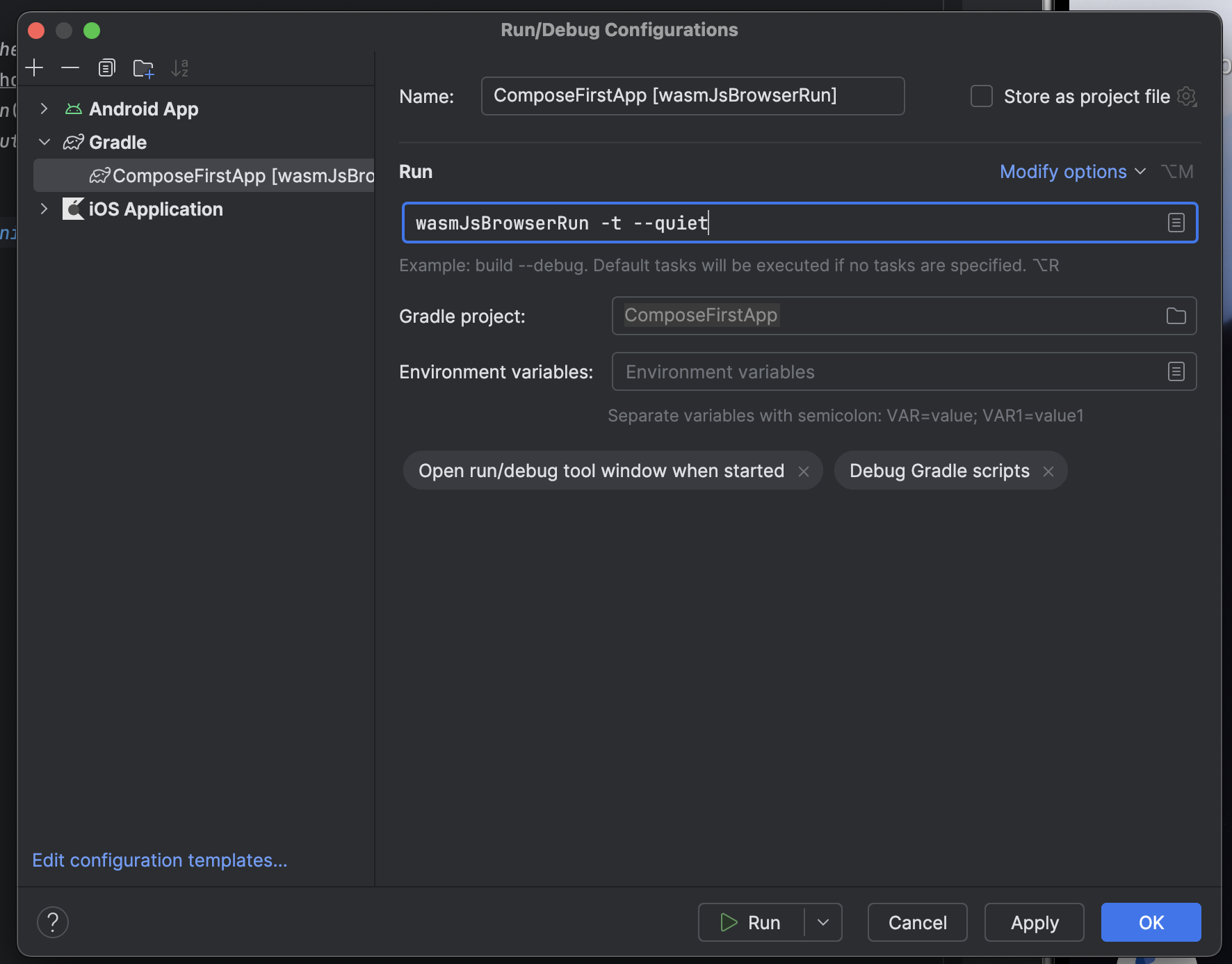Remove the selected configuration
Viewport: 1232px width, 964px height.
[x=70, y=67]
